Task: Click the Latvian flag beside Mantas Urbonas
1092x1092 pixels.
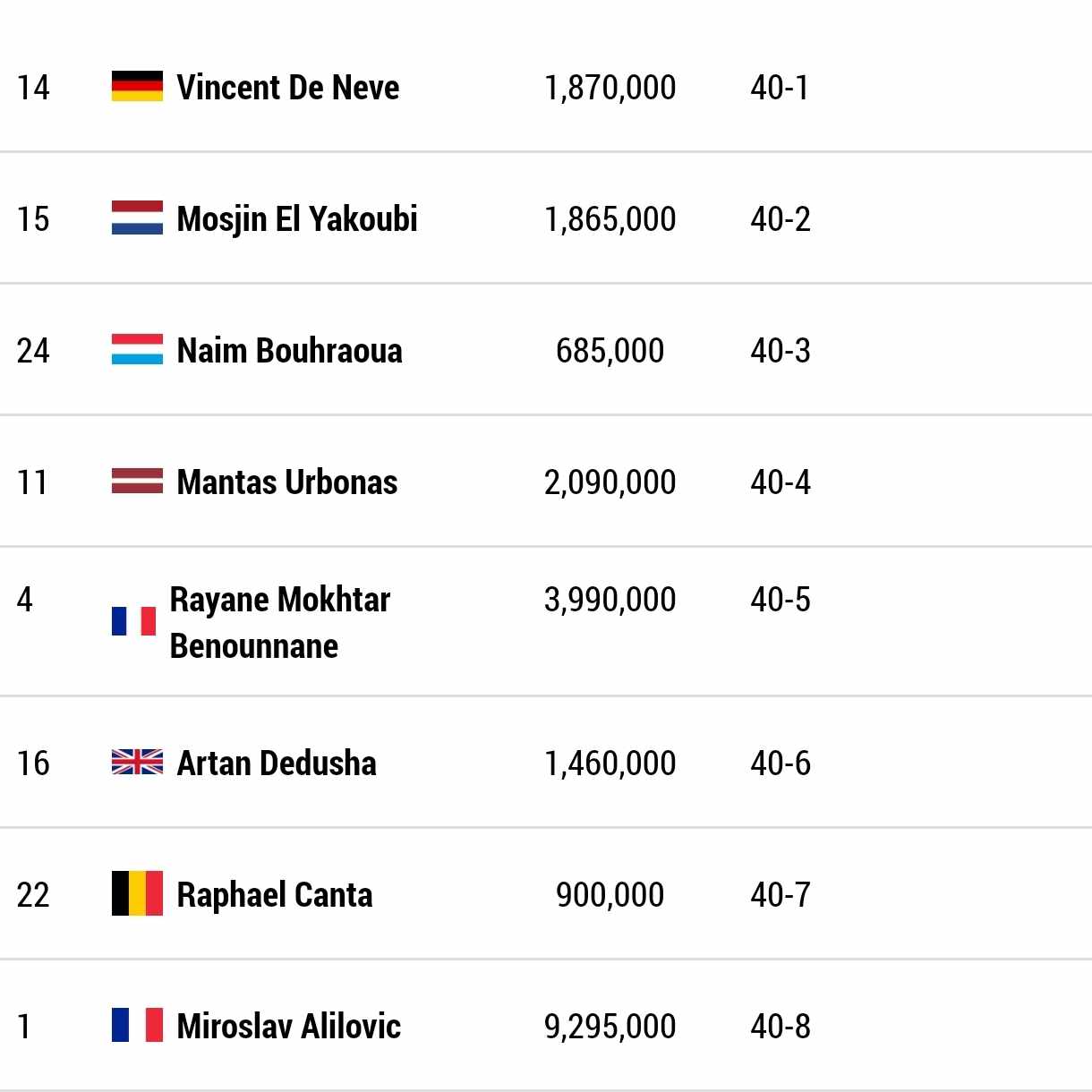Action: [x=137, y=482]
